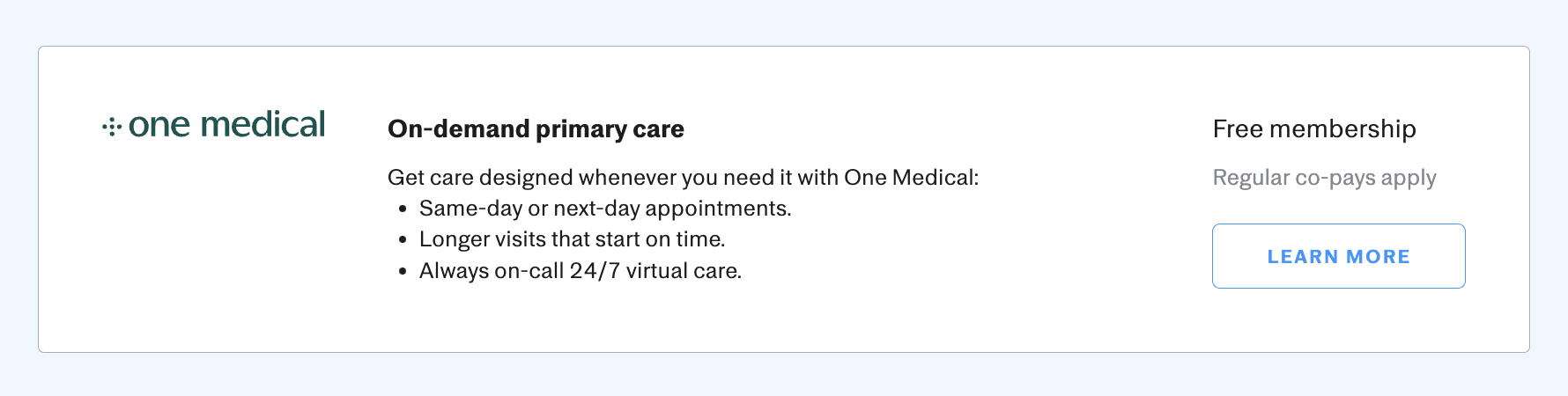Screen dimensions: 1568x396
Task: Click "24/7" in the last bullet
Action: (595, 271)
